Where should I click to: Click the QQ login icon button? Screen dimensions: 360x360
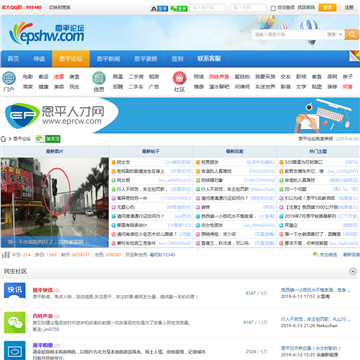pyautogui.click(x=159, y=8)
